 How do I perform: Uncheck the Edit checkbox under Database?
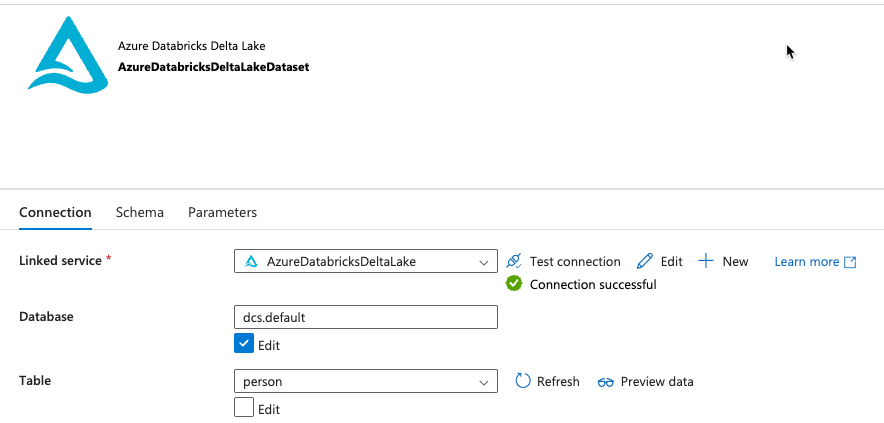[x=243, y=345]
